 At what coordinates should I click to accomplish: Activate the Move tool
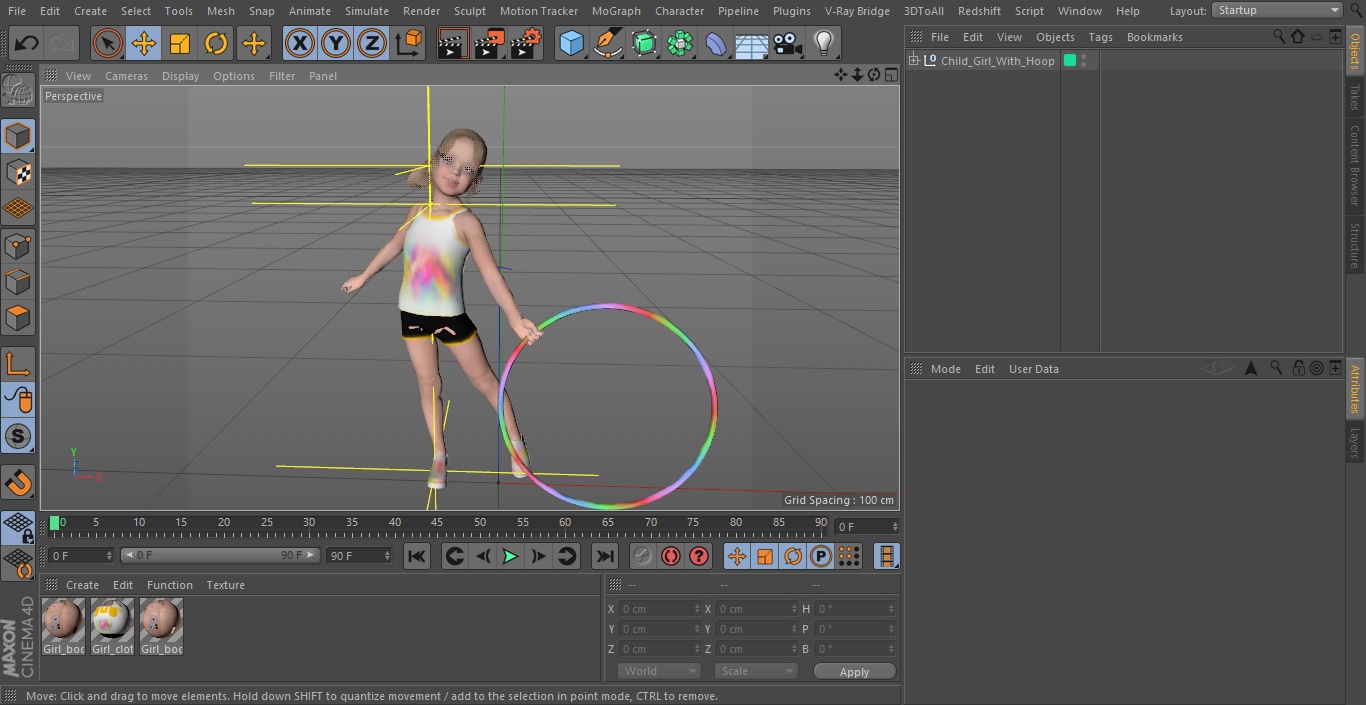tap(144, 44)
